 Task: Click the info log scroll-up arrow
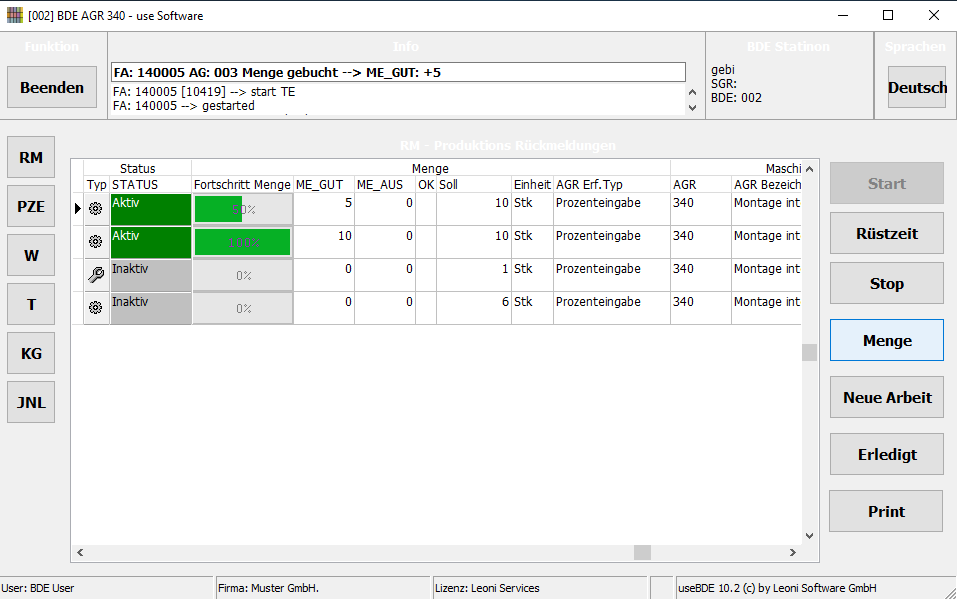(692, 93)
